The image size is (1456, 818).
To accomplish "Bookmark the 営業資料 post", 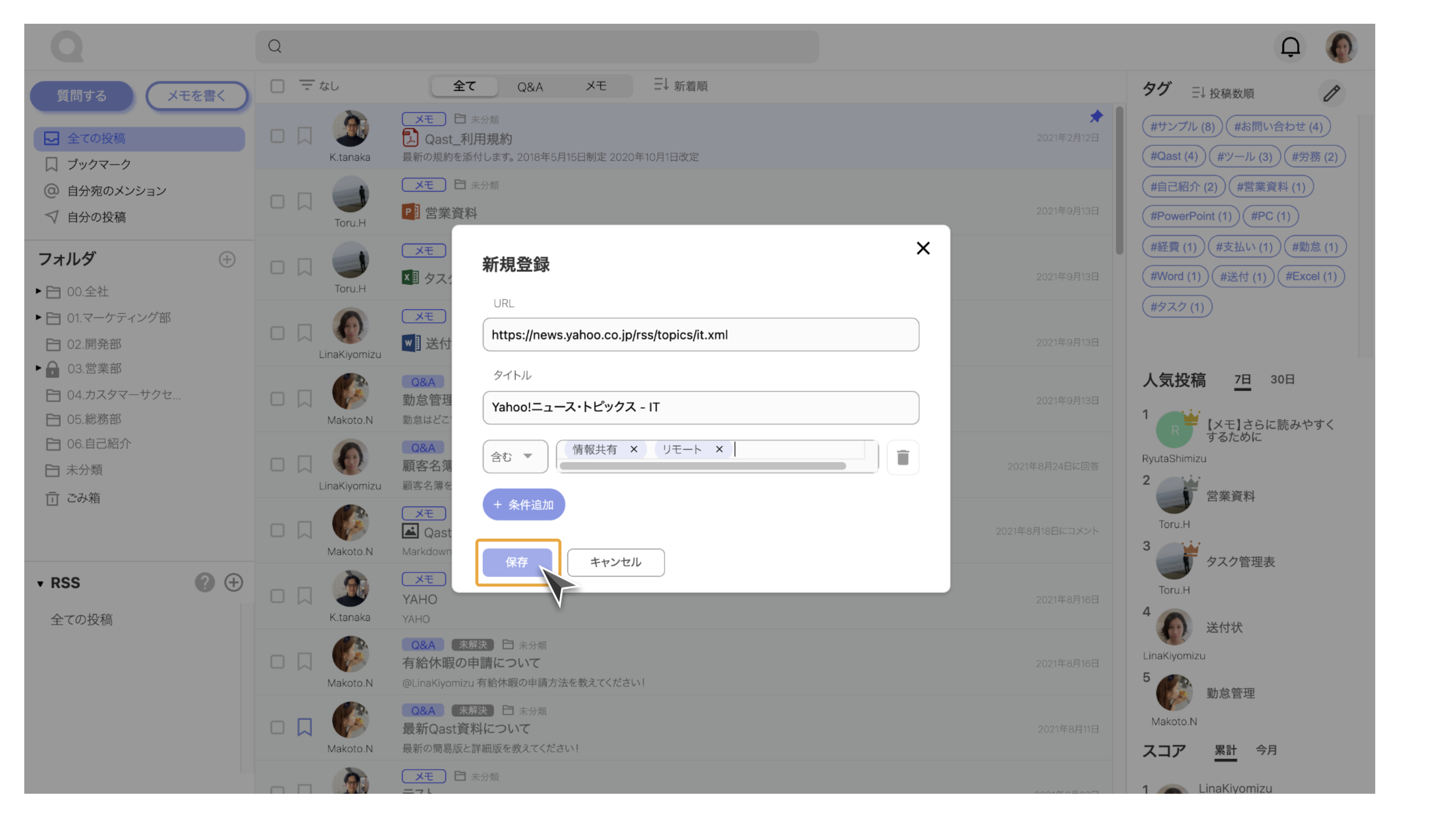I will point(305,201).
